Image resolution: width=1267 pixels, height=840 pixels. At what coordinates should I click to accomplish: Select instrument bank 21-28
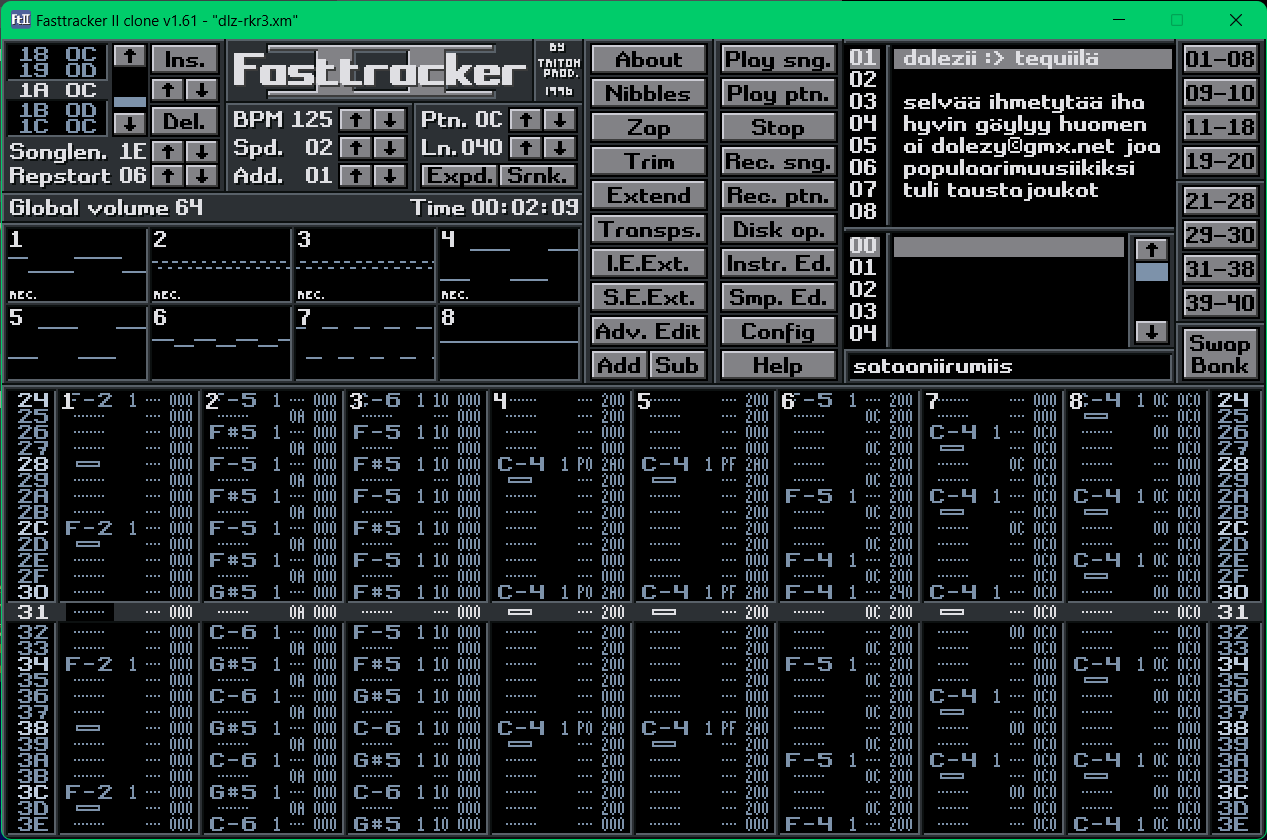pyautogui.click(x=1219, y=201)
